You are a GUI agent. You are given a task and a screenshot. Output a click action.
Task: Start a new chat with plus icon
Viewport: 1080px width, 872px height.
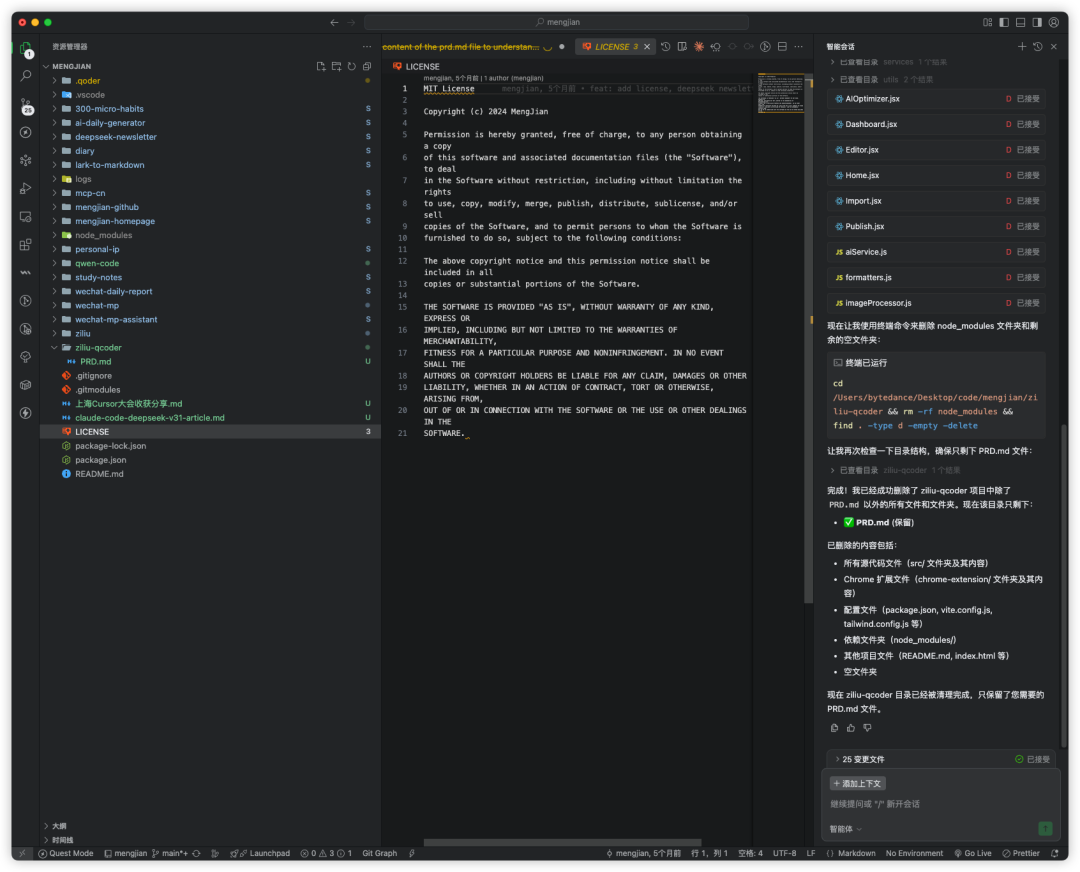click(1022, 47)
